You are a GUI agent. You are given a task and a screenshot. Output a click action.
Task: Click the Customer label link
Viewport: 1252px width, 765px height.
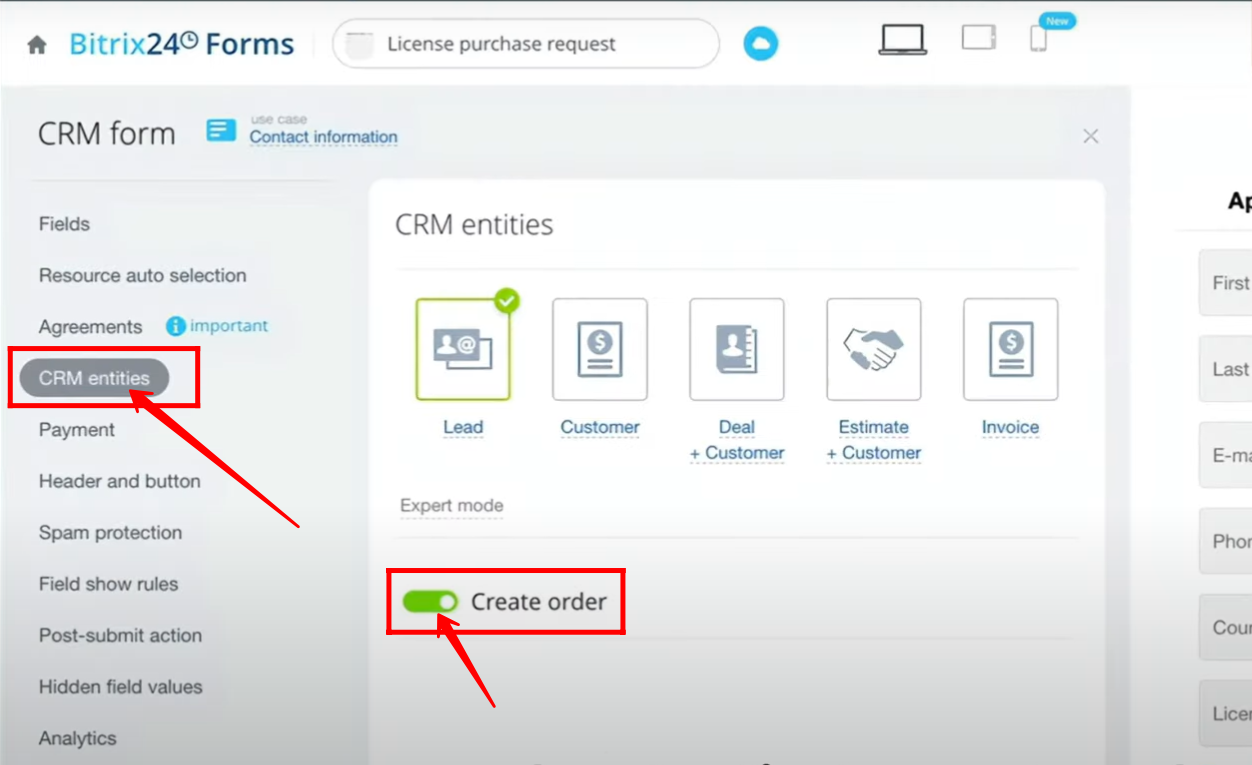click(600, 427)
